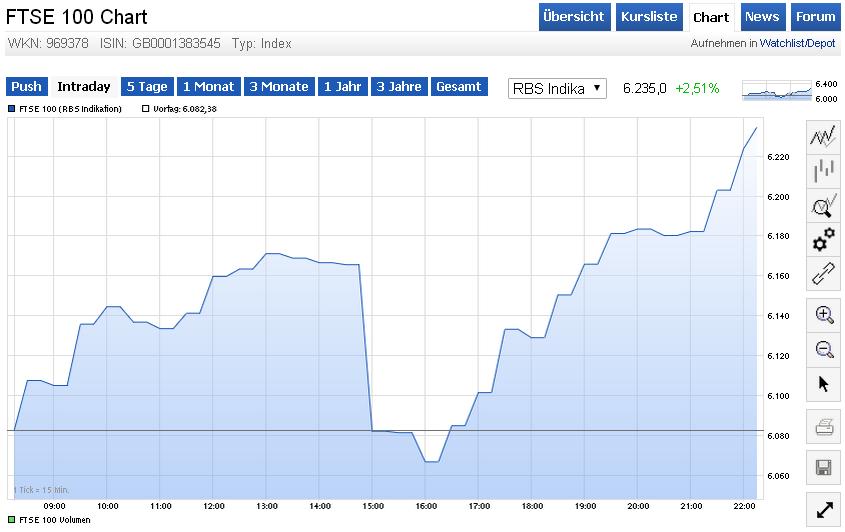Save chart with the floppy disk icon

[x=824, y=468]
